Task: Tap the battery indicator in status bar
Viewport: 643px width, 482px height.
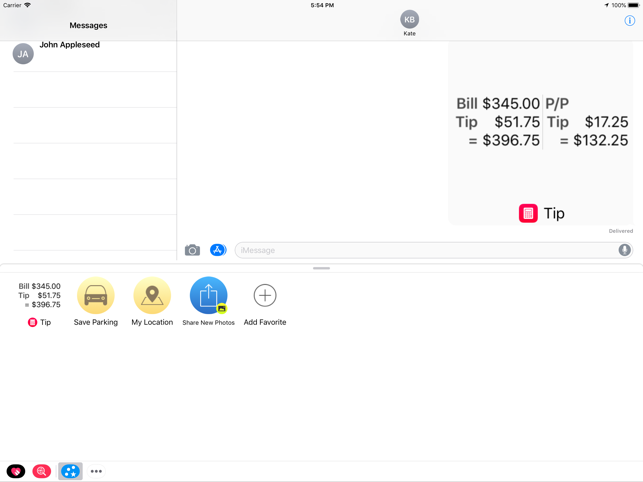Action: click(633, 5)
